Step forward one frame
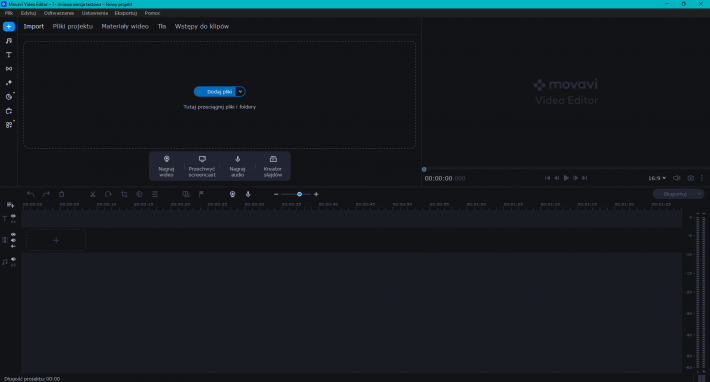The width and height of the screenshot is (710, 382). click(575, 178)
